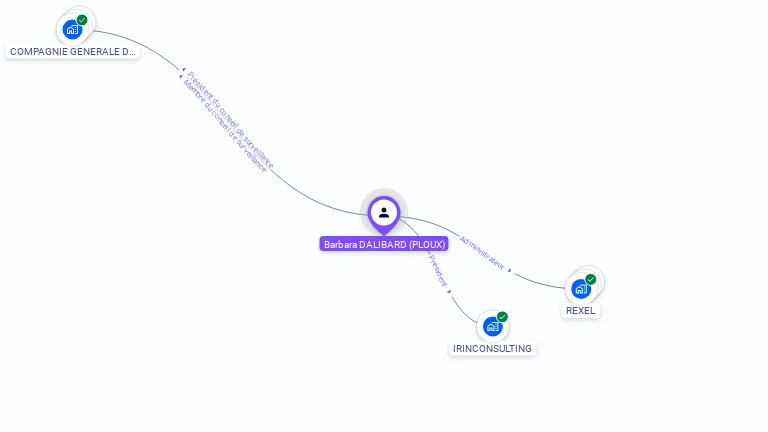Select Président du conseil de surveillance edge label
Image resolution: width=768 pixels, height=432 pixels.
click(230, 120)
